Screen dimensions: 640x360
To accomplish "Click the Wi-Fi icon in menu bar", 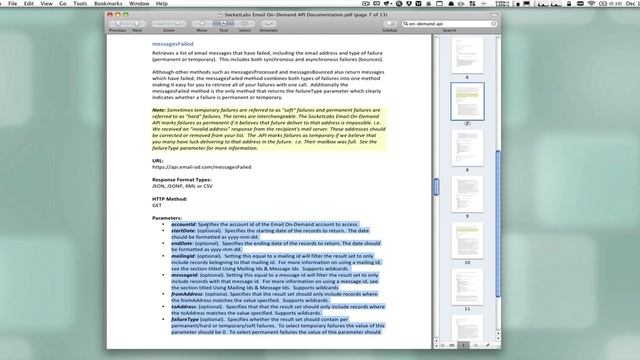I will [591, 3].
